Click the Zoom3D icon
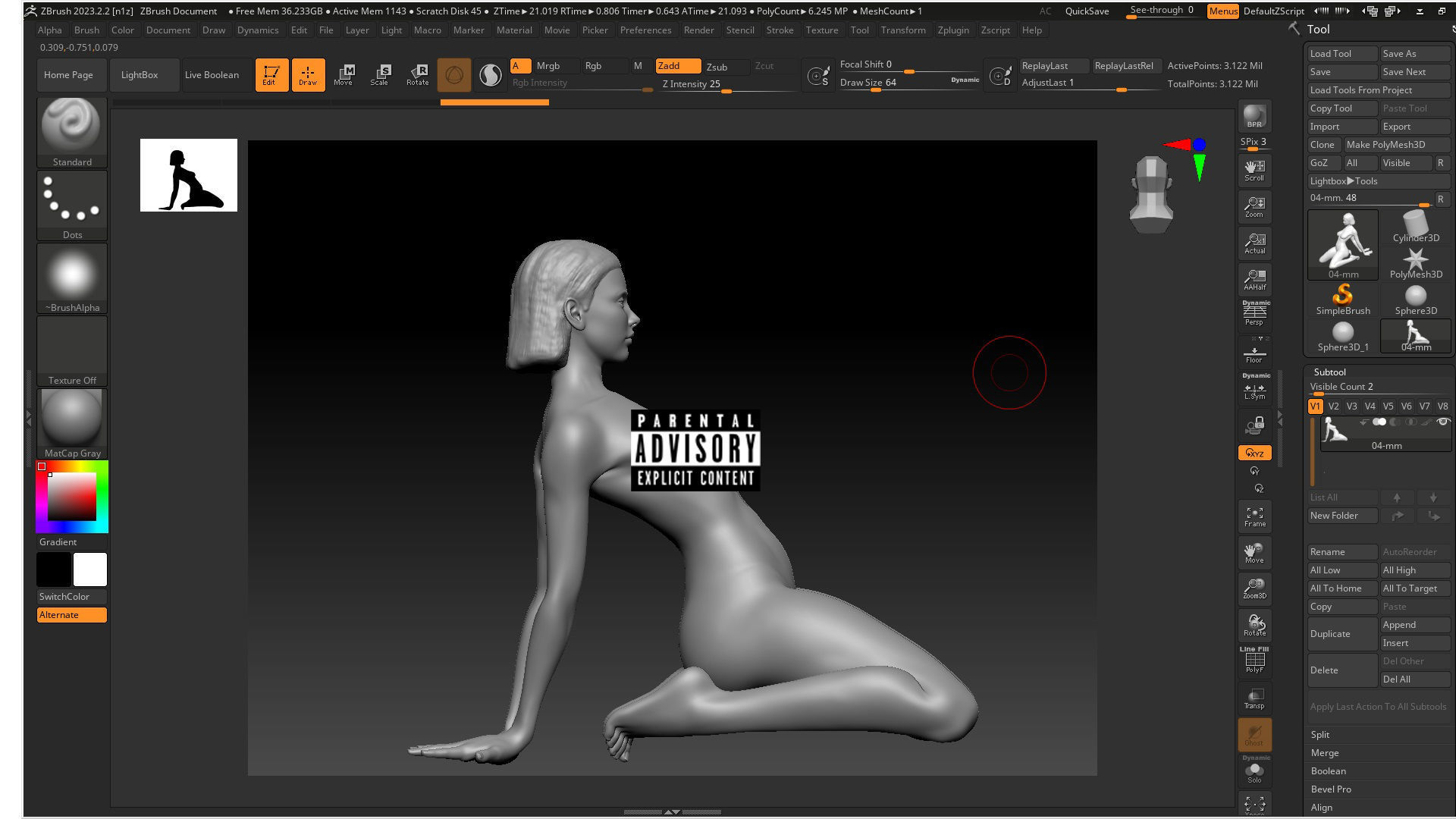Screen dimensions: 1456x819 (1254, 588)
